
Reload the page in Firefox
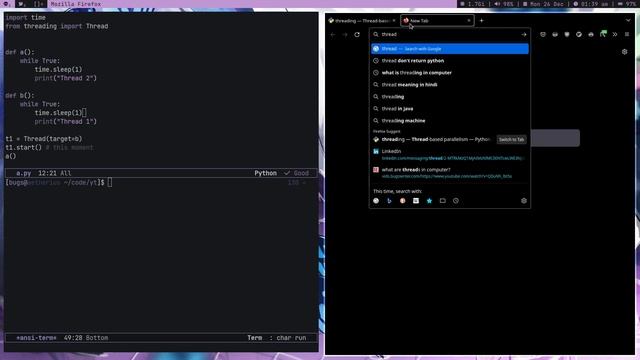click(357, 35)
